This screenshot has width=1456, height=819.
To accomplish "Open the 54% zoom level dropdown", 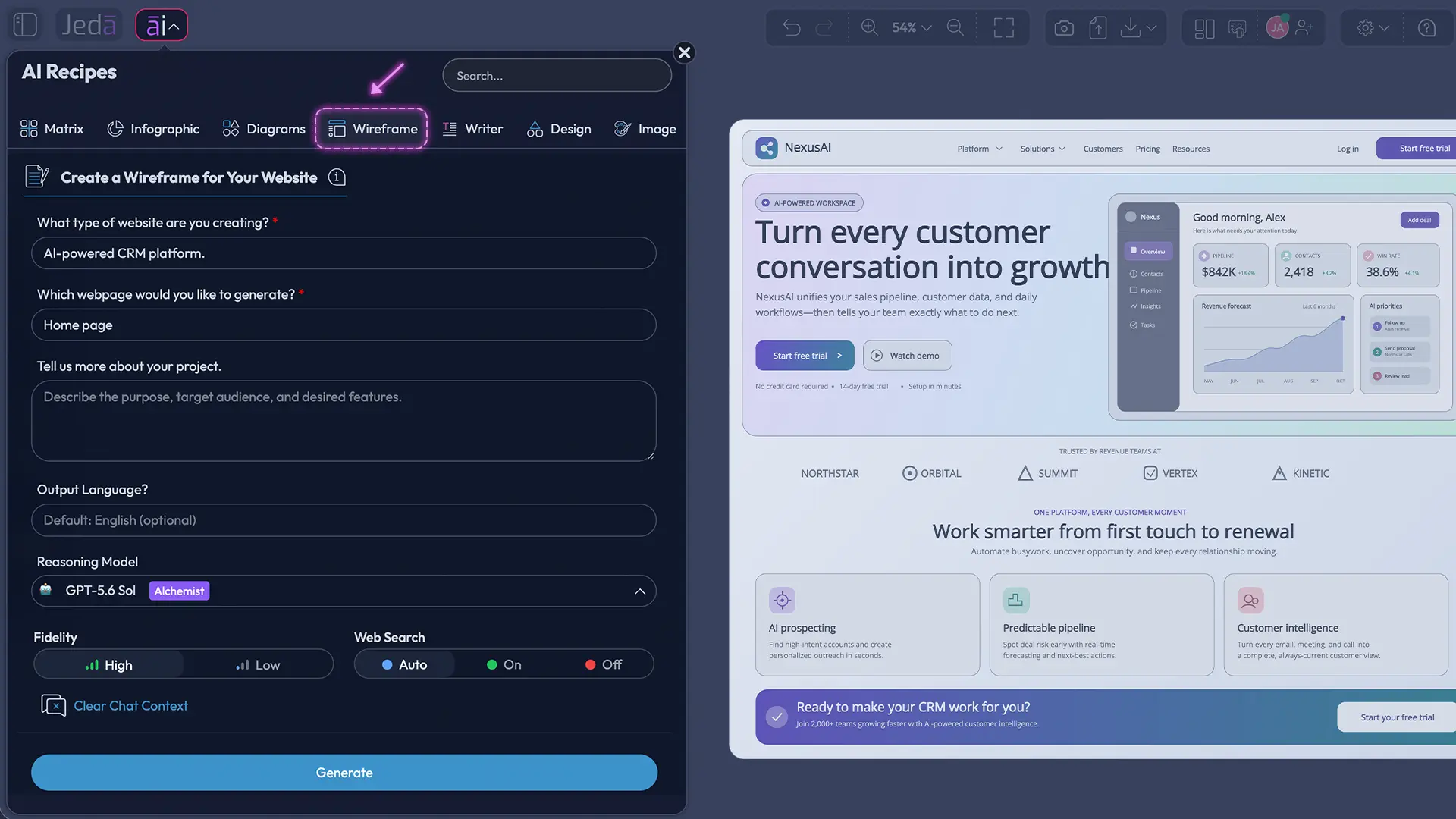I will 912,28.
